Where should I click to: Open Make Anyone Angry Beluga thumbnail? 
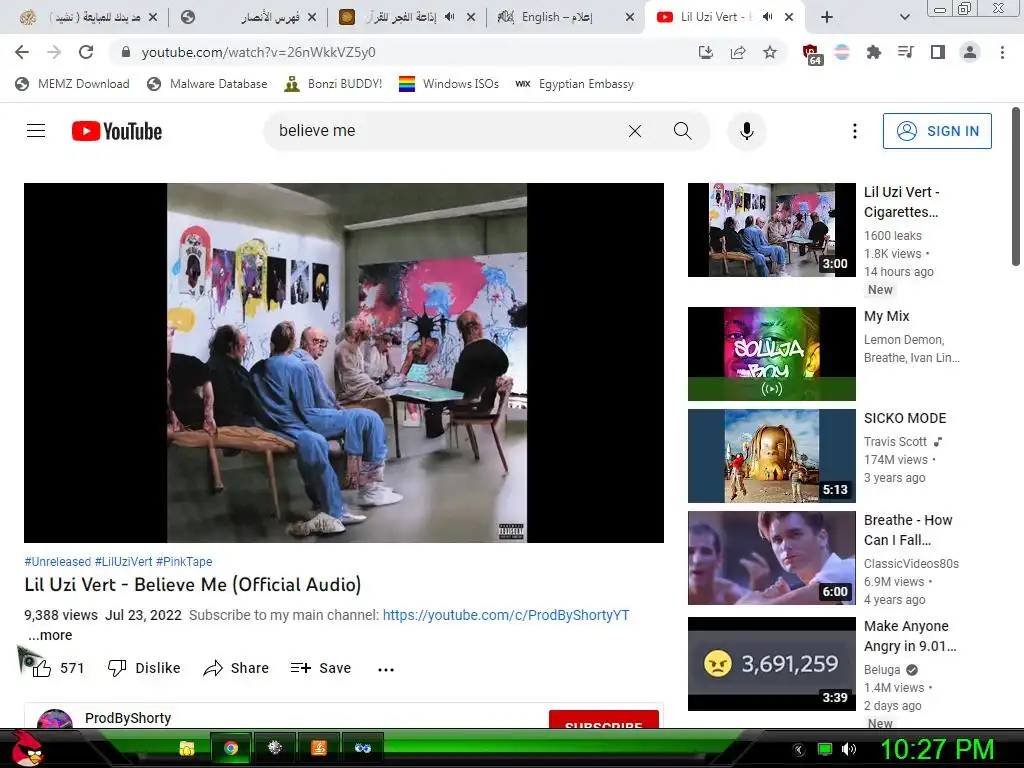point(771,664)
